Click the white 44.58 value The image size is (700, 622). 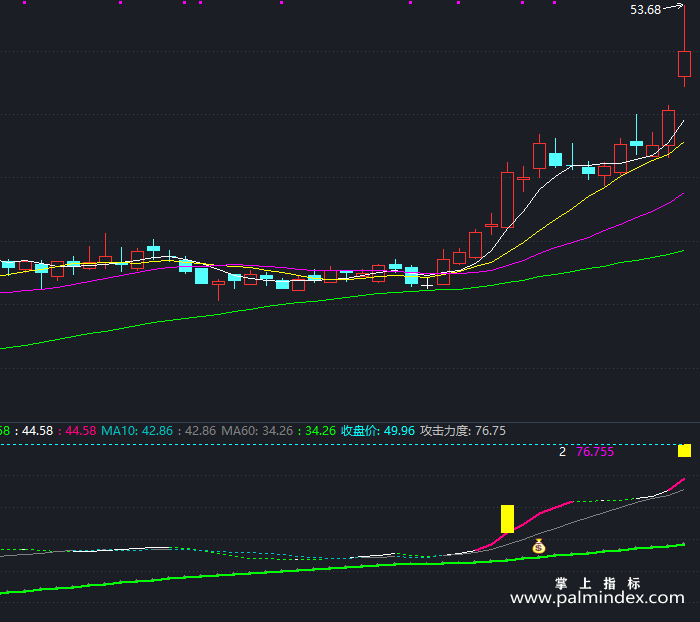[x=38, y=431]
